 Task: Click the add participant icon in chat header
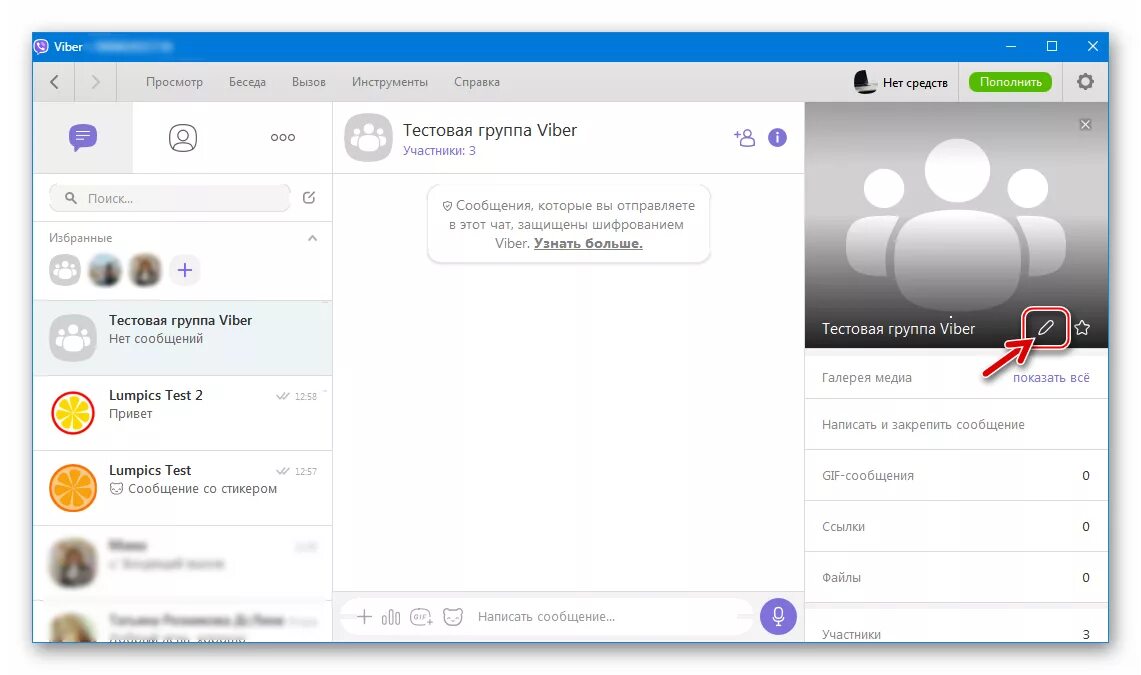pos(744,137)
